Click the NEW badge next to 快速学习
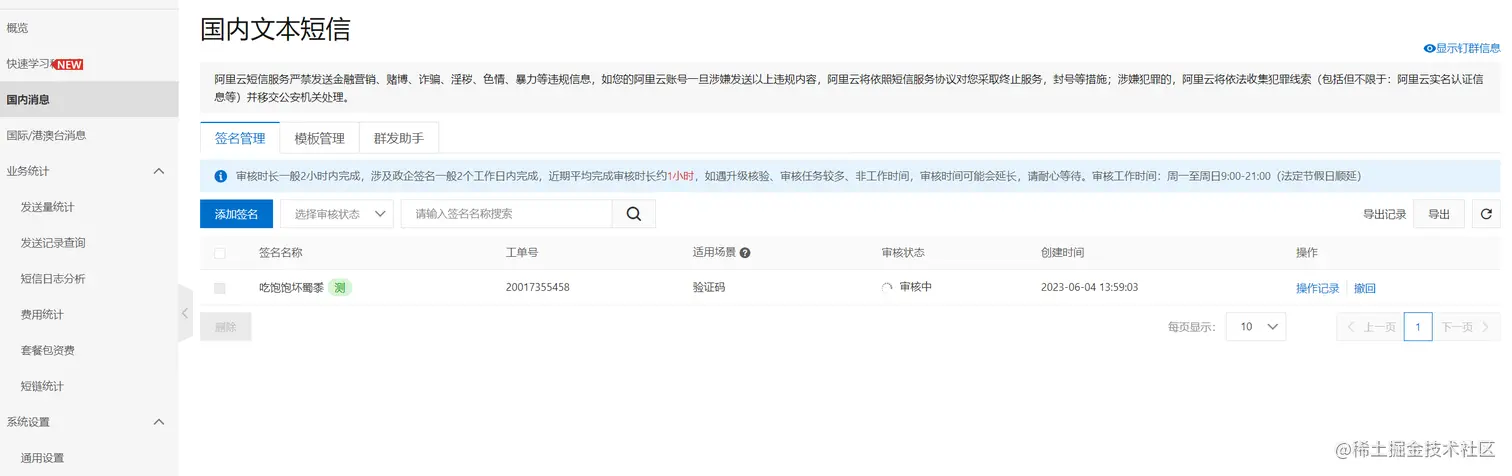 pos(68,64)
